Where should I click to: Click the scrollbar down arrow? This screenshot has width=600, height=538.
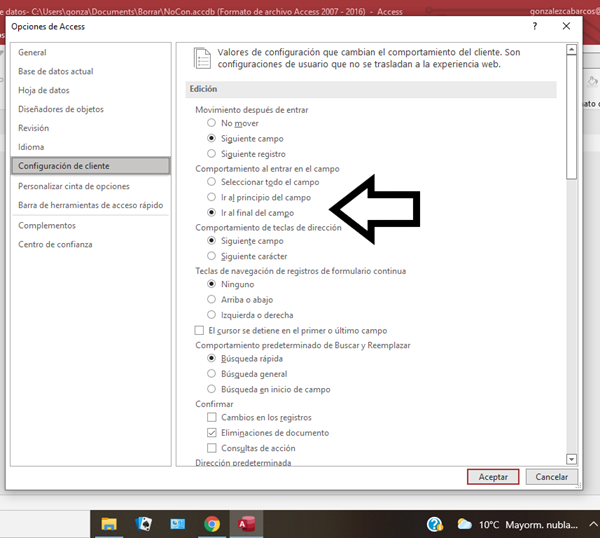click(571, 459)
